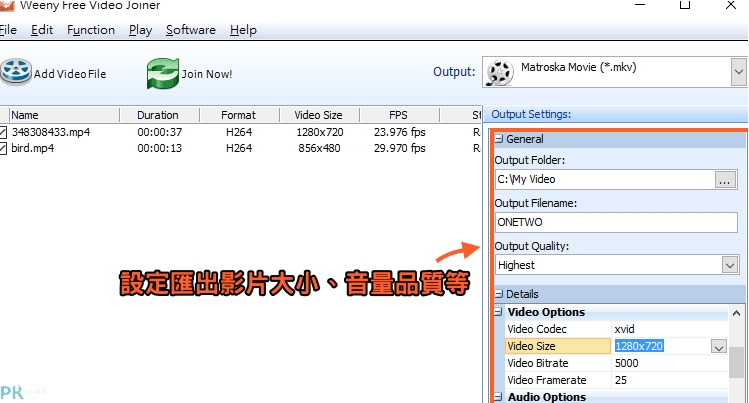Click the 00:00:13 duration cell
The height and width of the screenshot is (403, 749).
[x=160, y=148]
